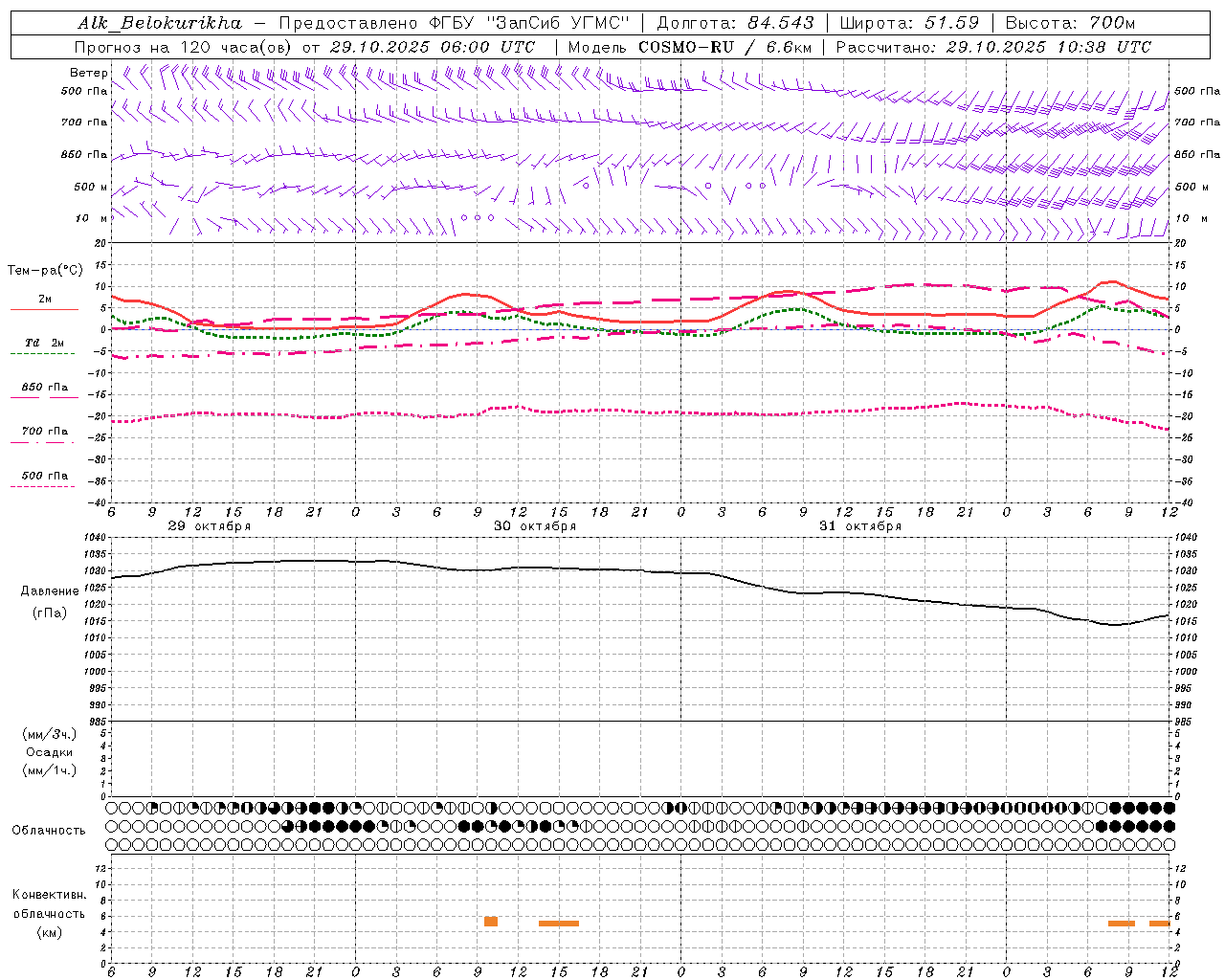The image size is (1225, 980).
Task: Click the Осадки panel label
Action: point(50,752)
